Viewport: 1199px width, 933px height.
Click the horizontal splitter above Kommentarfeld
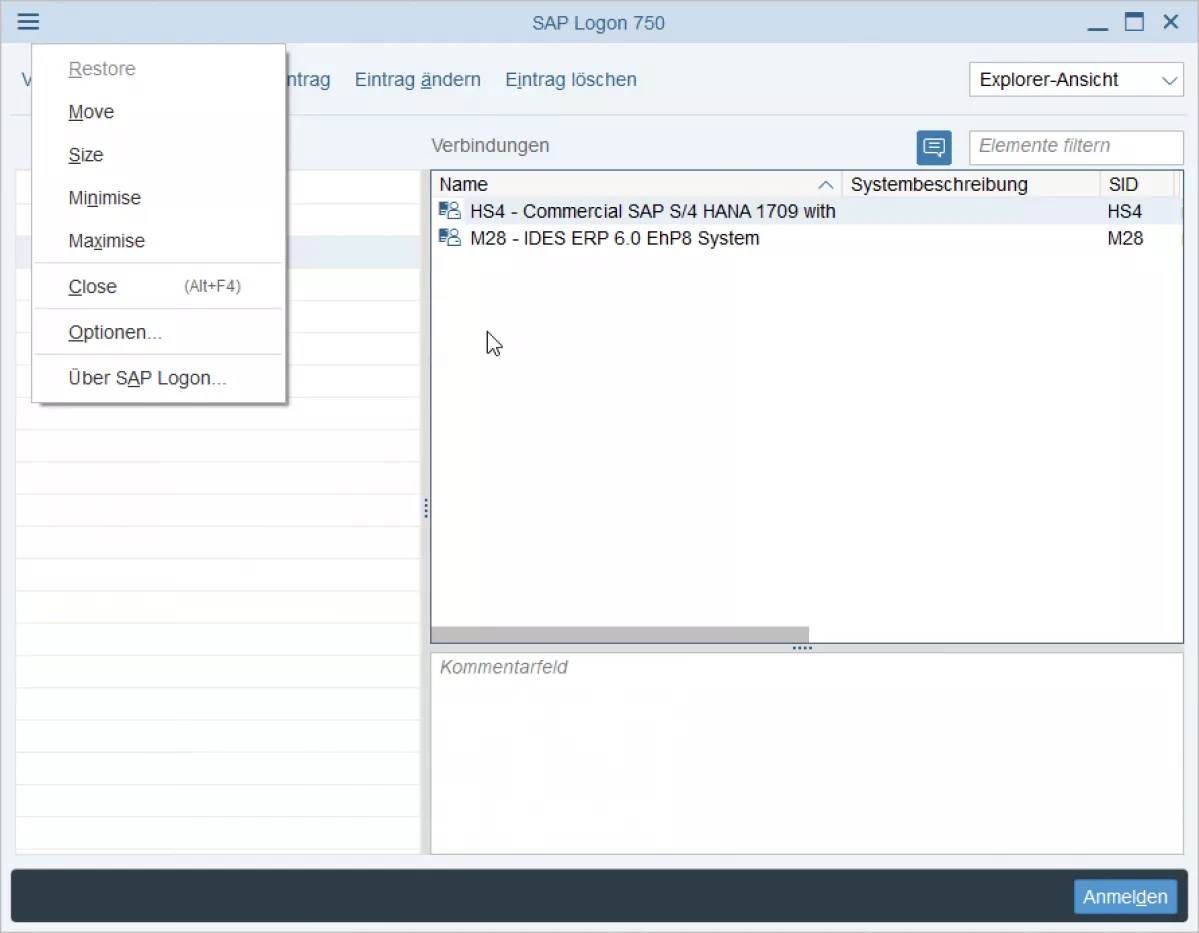tap(802, 648)
